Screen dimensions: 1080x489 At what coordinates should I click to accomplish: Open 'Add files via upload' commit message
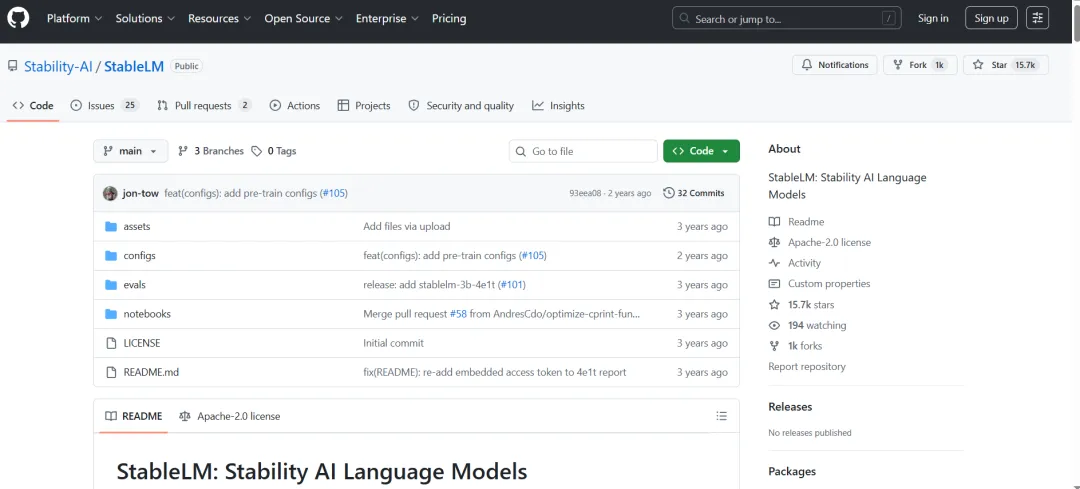[x=406, y=227]
